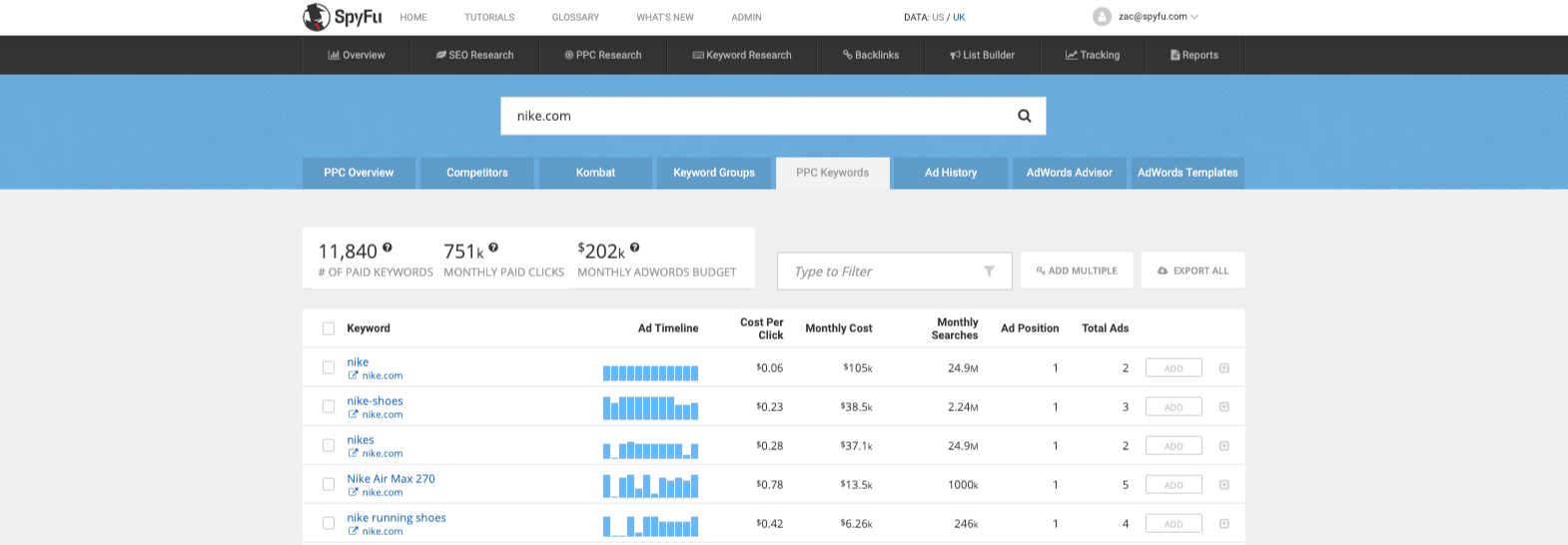Image resolution: width=1568 pixels, height=545 pixels.
Task: View ad timeline chart for nike
Action: tap(650, 372)
